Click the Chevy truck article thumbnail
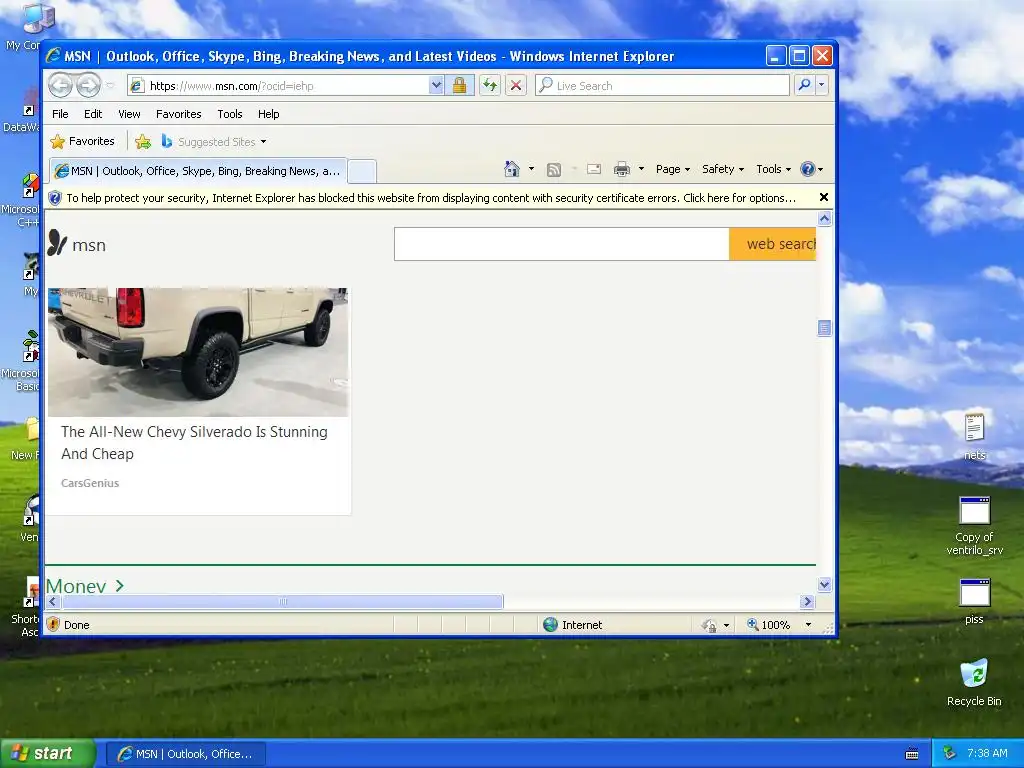 tap(198, 352)
